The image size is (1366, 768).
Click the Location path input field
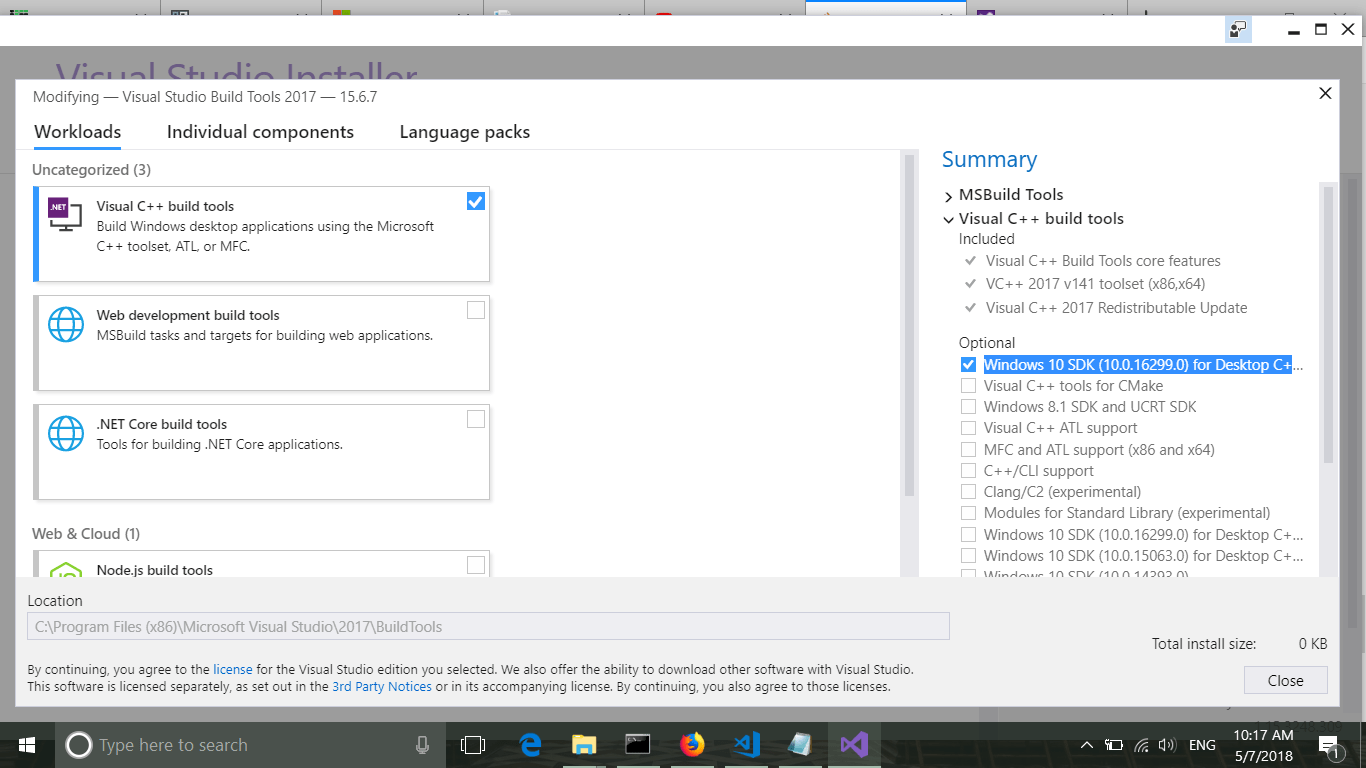[x=488, y=627]
